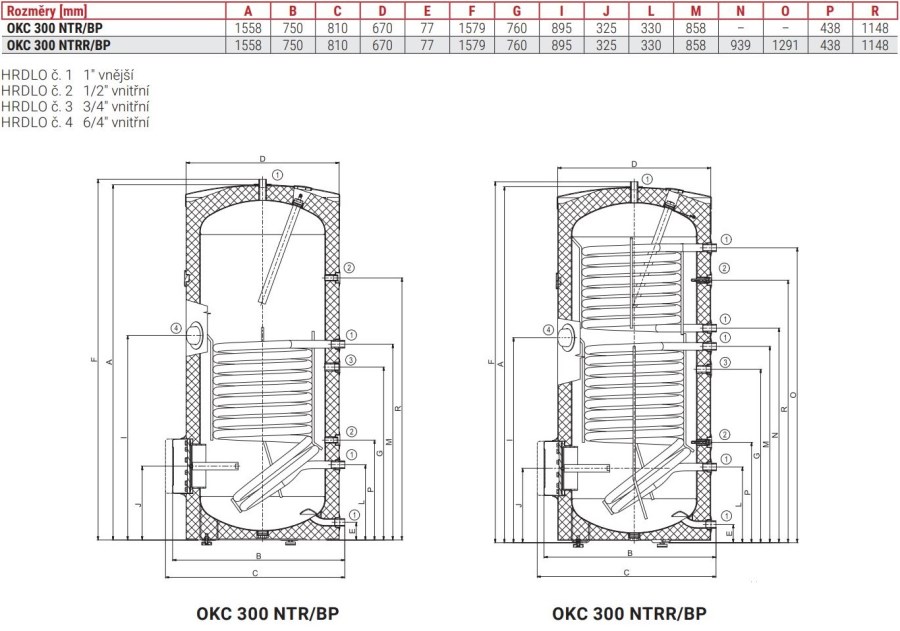900x631 pixels.
Task: Click "330" in the OKC 300 NTRR/BP table row
Action: [x=651, y=45]
